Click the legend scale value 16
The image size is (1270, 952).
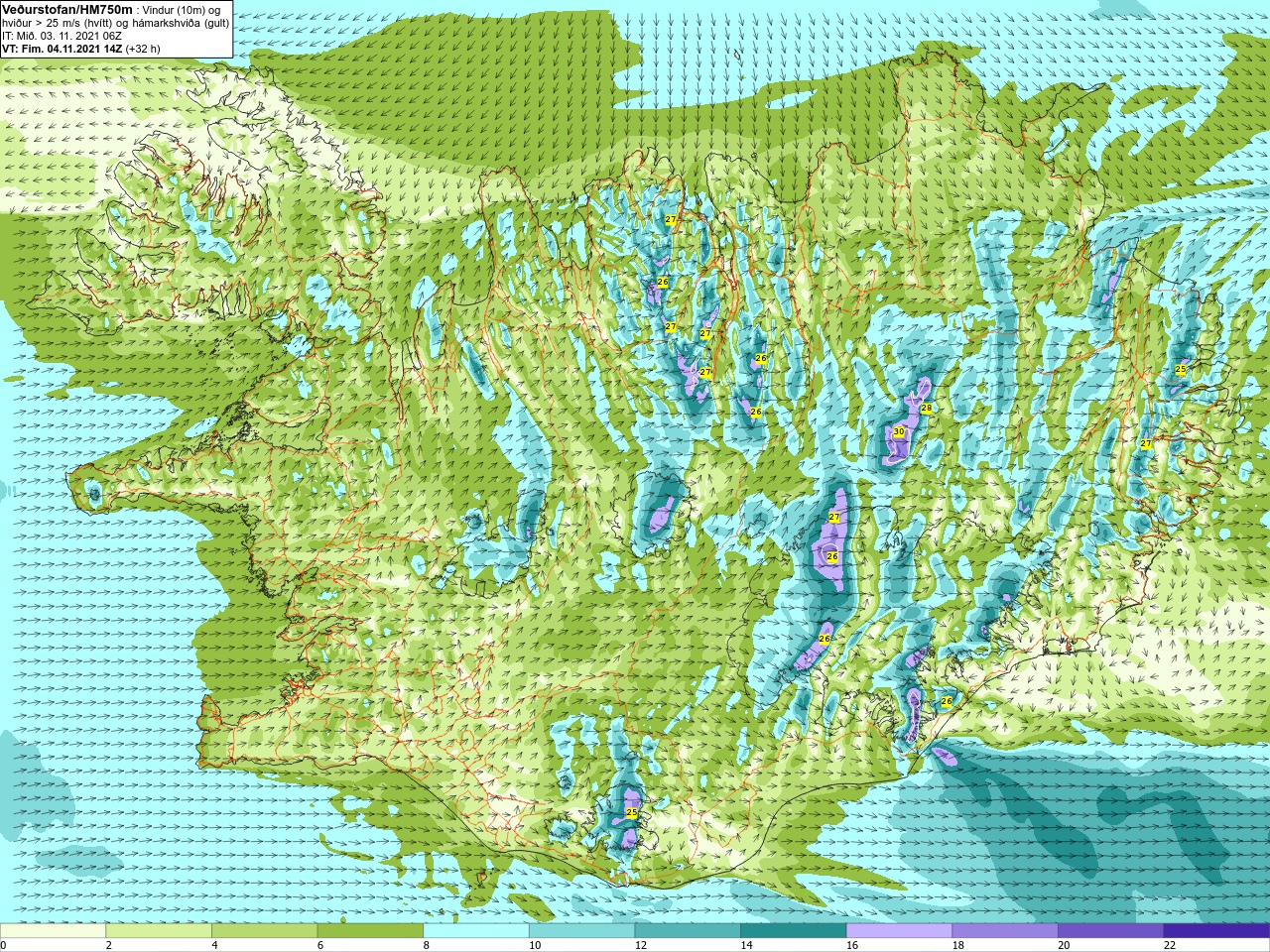pyautogui.click(x=852, y=945)
